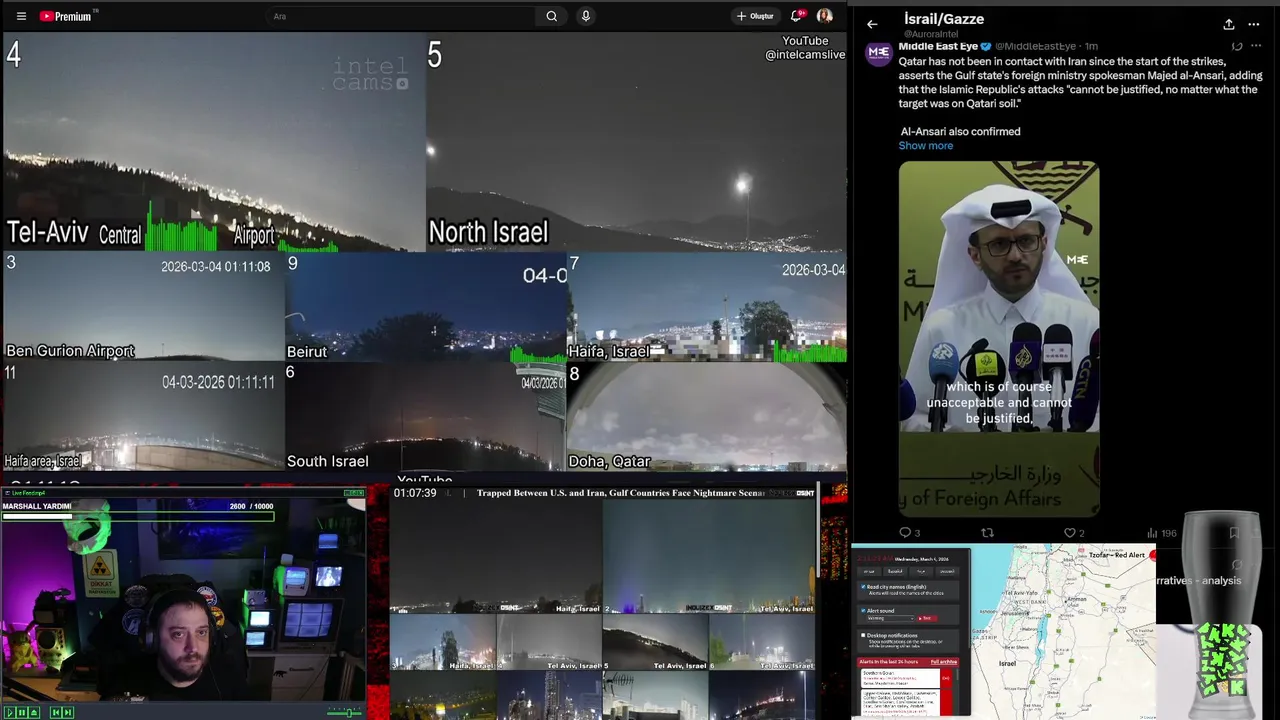The width and height of the screenshot is (1280, 720).
Task: Click the Live Feed.mp4 window title
Action: click(28, 493)
